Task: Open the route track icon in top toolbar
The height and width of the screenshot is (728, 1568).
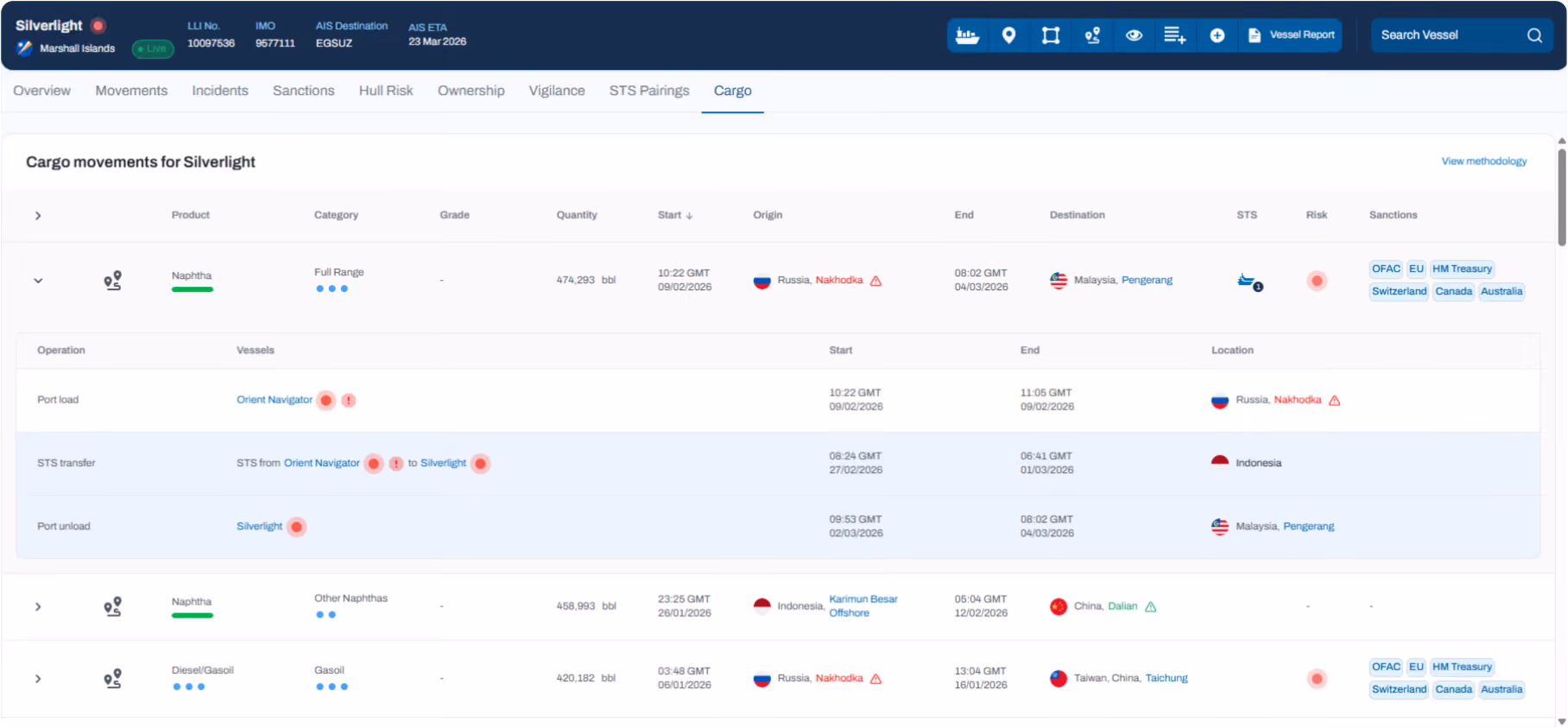Action: click(x=1092, y=35)
